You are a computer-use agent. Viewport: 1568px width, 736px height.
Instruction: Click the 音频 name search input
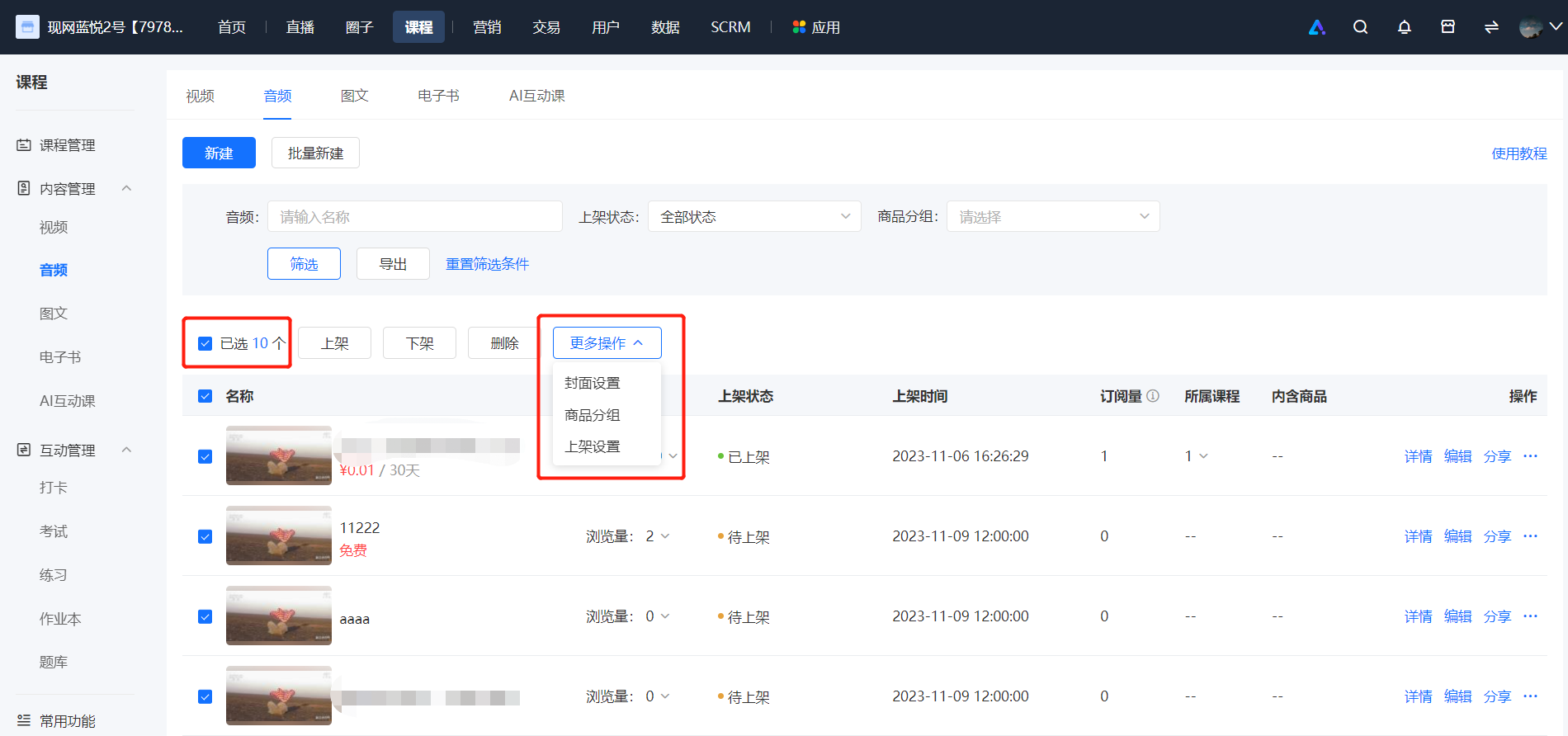click(415, 216)
